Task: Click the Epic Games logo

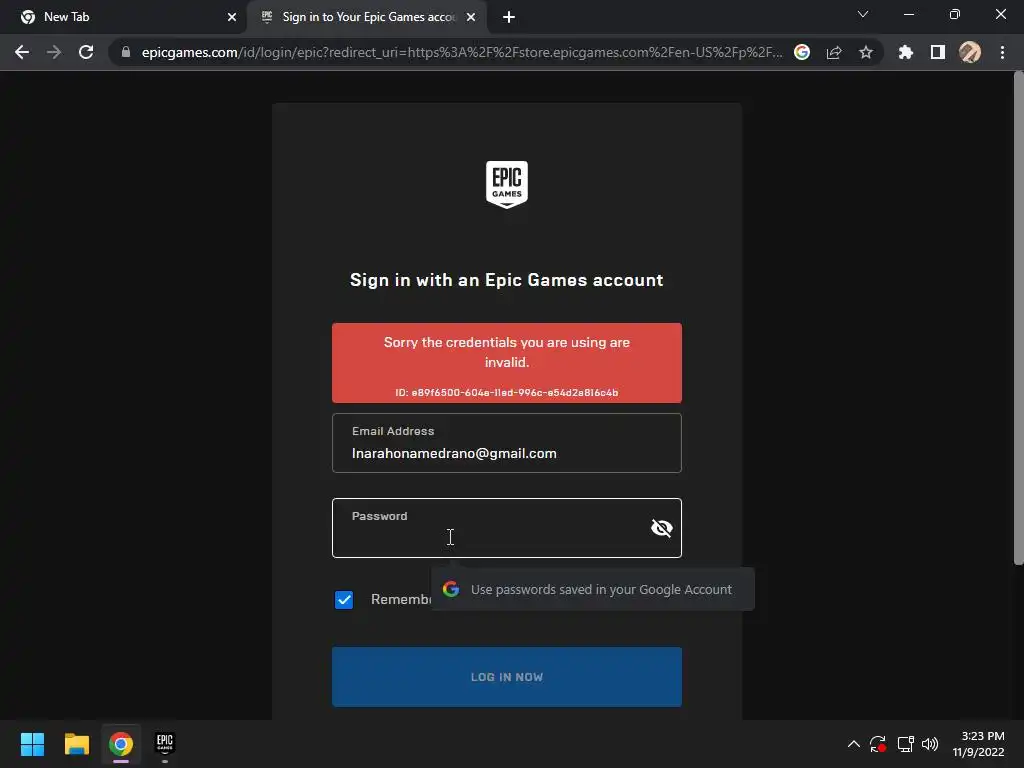Action: [507, 185]
